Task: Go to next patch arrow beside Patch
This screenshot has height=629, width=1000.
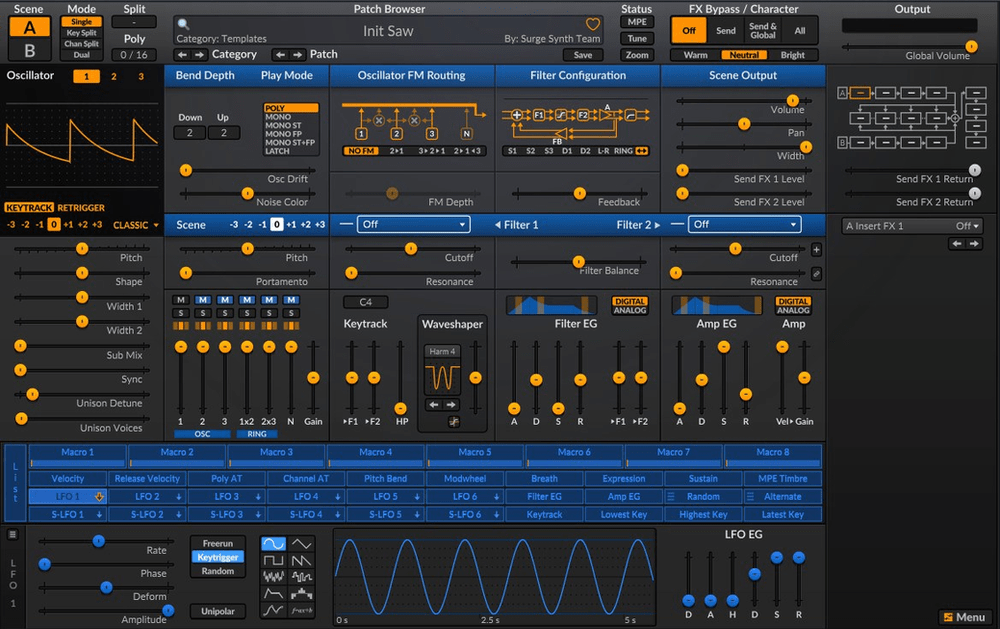Action: tap(299, 54)
